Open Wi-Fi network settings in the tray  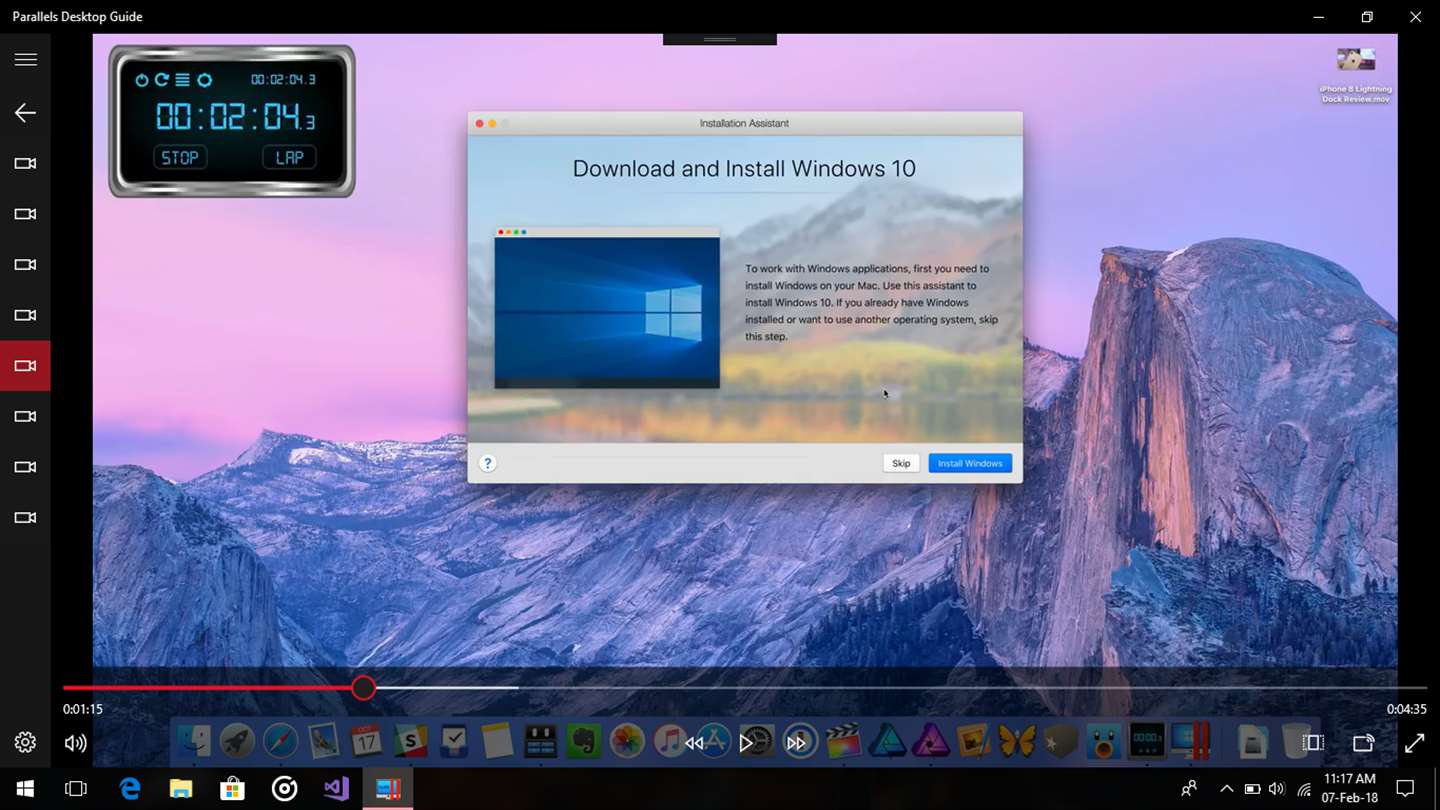click(1303, 789)
